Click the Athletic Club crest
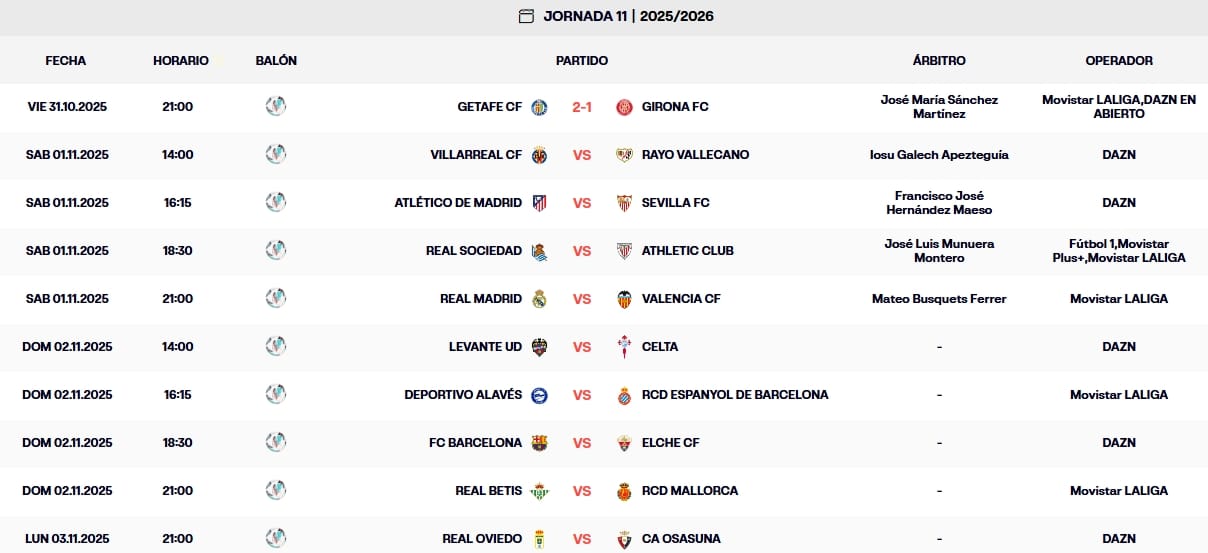 pos(625,251)
